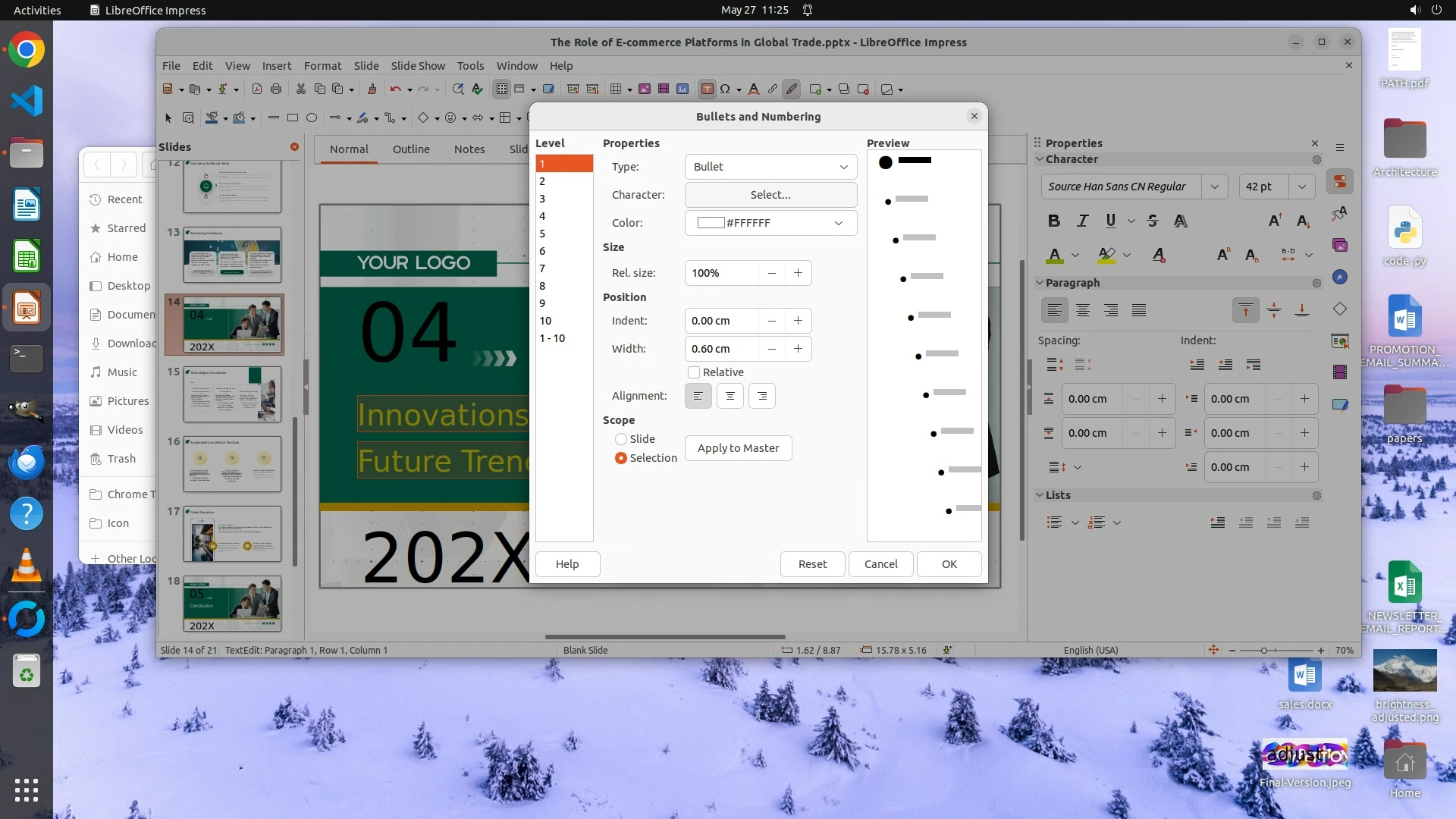Open the #FFFFFF bullet color picker

770,223
